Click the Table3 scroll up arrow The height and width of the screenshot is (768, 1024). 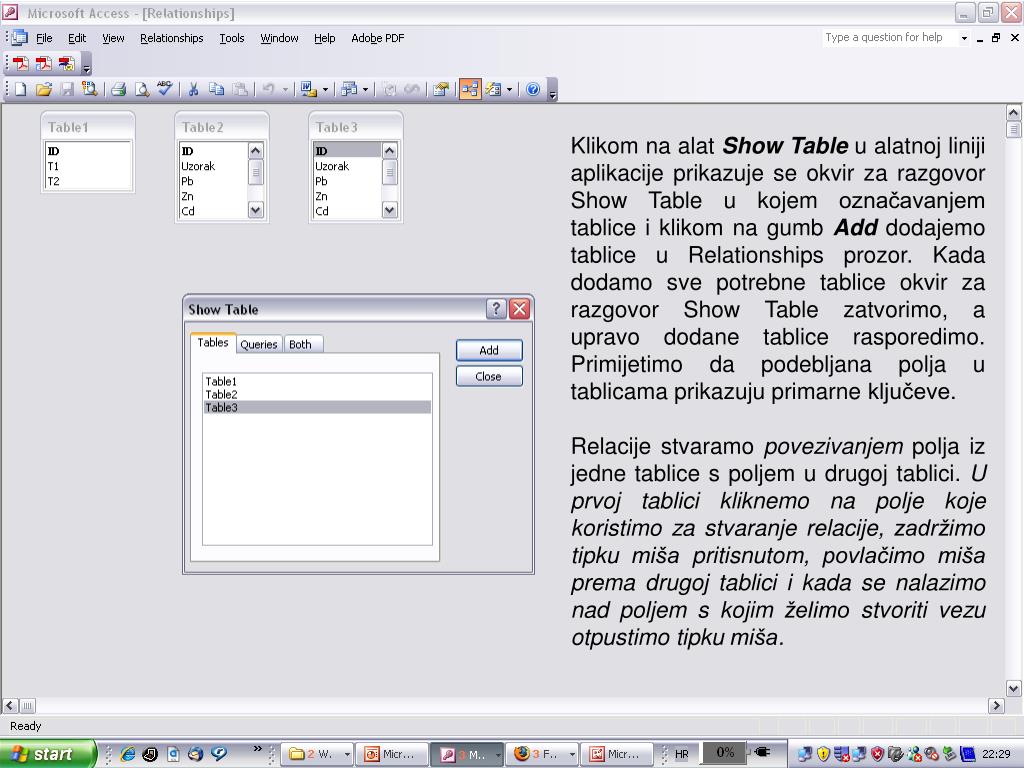tap(390, 151)
